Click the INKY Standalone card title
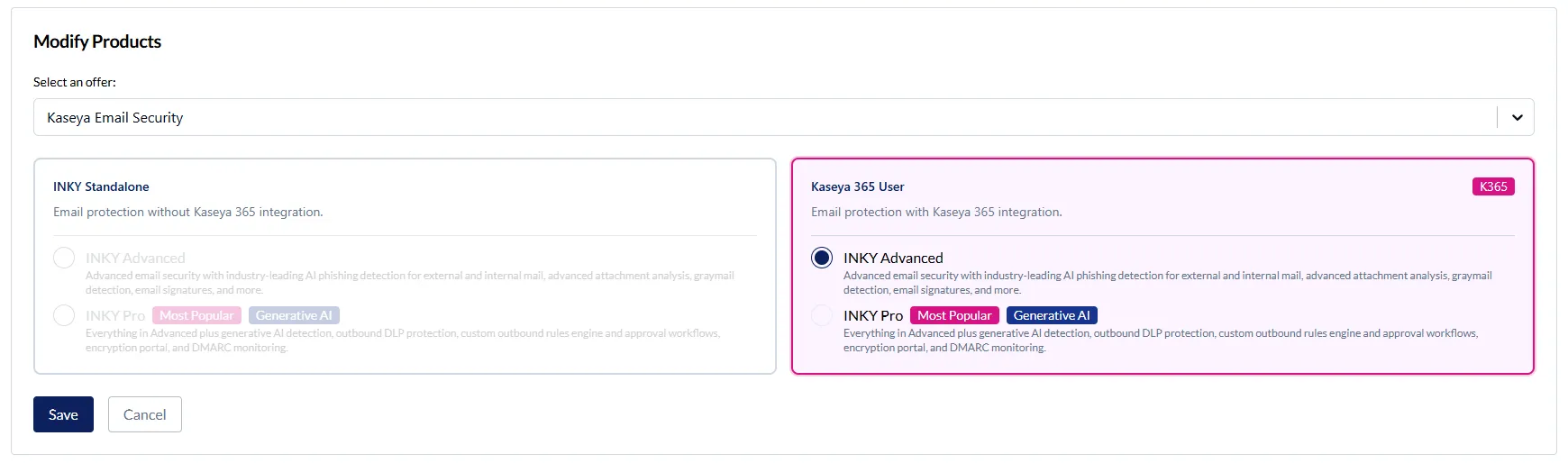This screenshot has height=463, width=1568. (x=101, y=186)
